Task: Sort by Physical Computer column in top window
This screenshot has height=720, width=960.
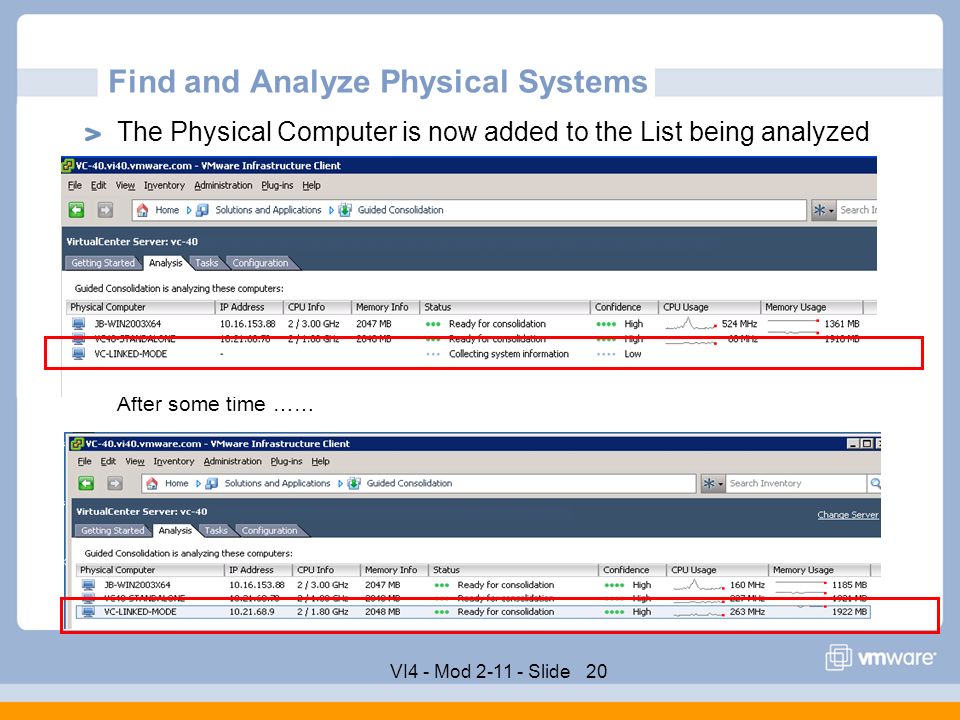Action: click(x=141, y=307)
